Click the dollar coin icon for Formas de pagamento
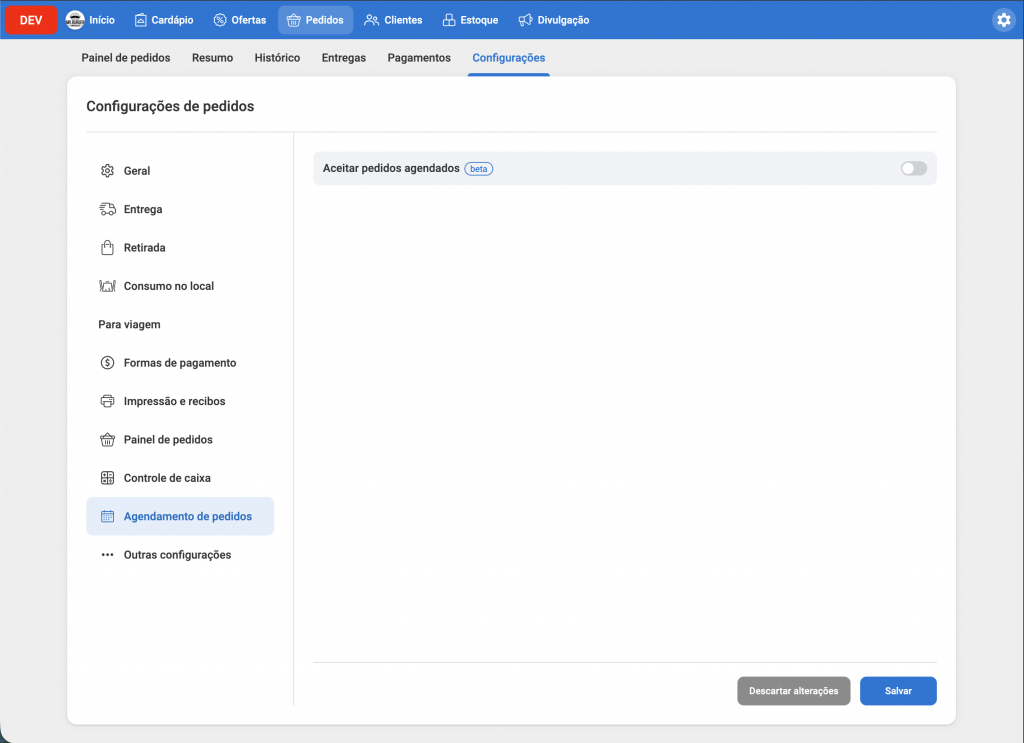Viewport: 1024px width, 743px height. click(107, 363)
